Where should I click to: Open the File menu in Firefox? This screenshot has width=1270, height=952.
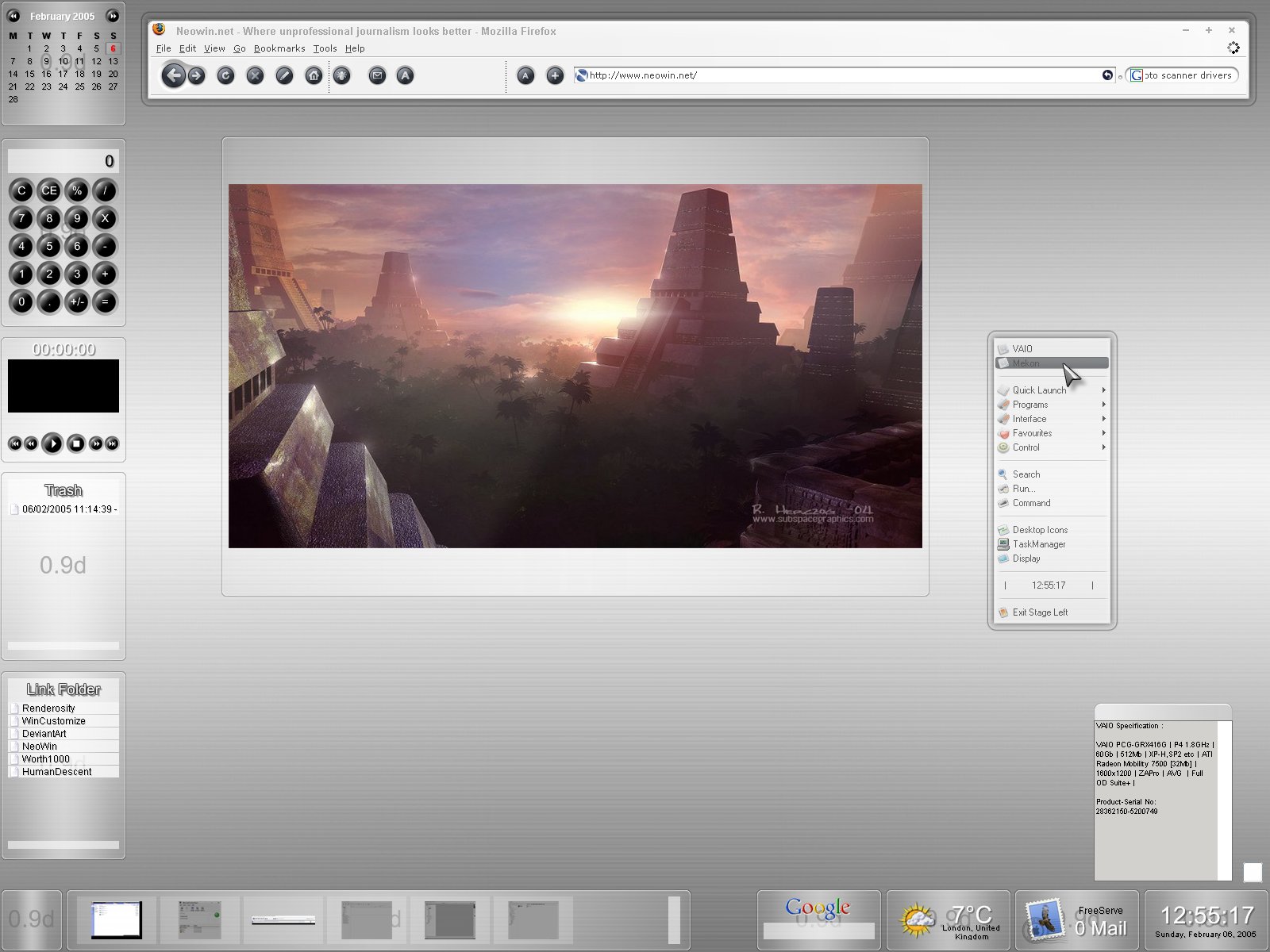tap(164, 48)
